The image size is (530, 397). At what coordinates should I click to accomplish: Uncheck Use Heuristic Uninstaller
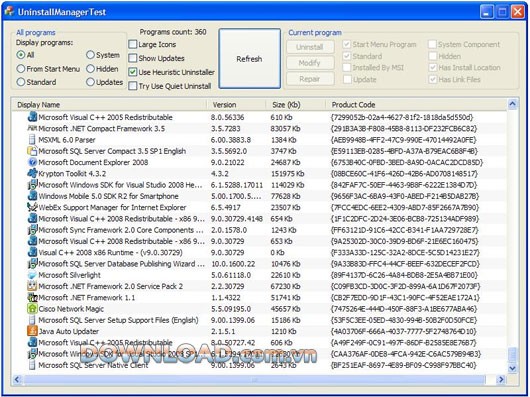click(133, 72)
